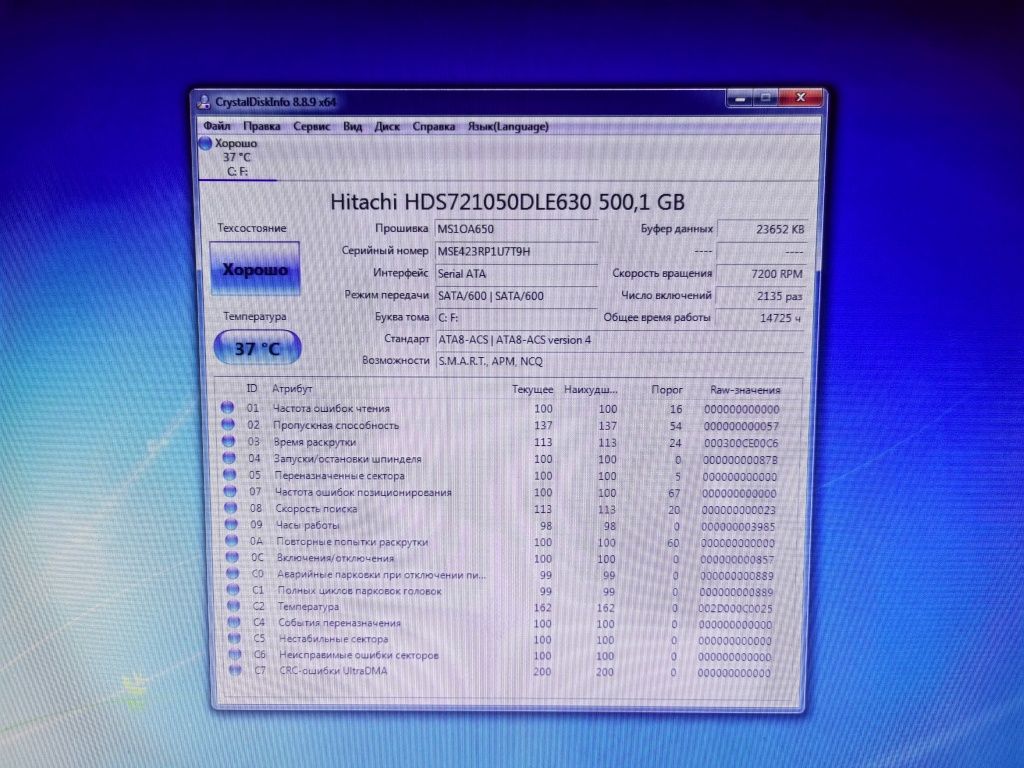
Task: Click the Текущее column header
Action: click(532, 389)
